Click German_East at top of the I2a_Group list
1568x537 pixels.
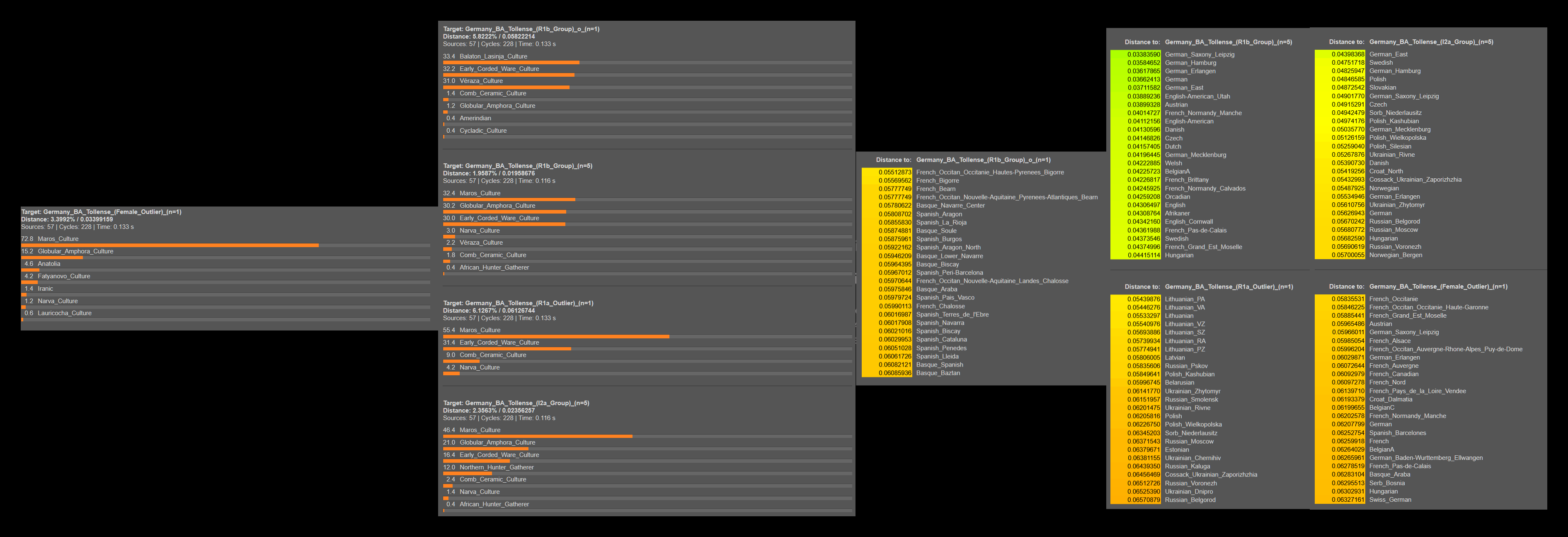[1388, 54]
